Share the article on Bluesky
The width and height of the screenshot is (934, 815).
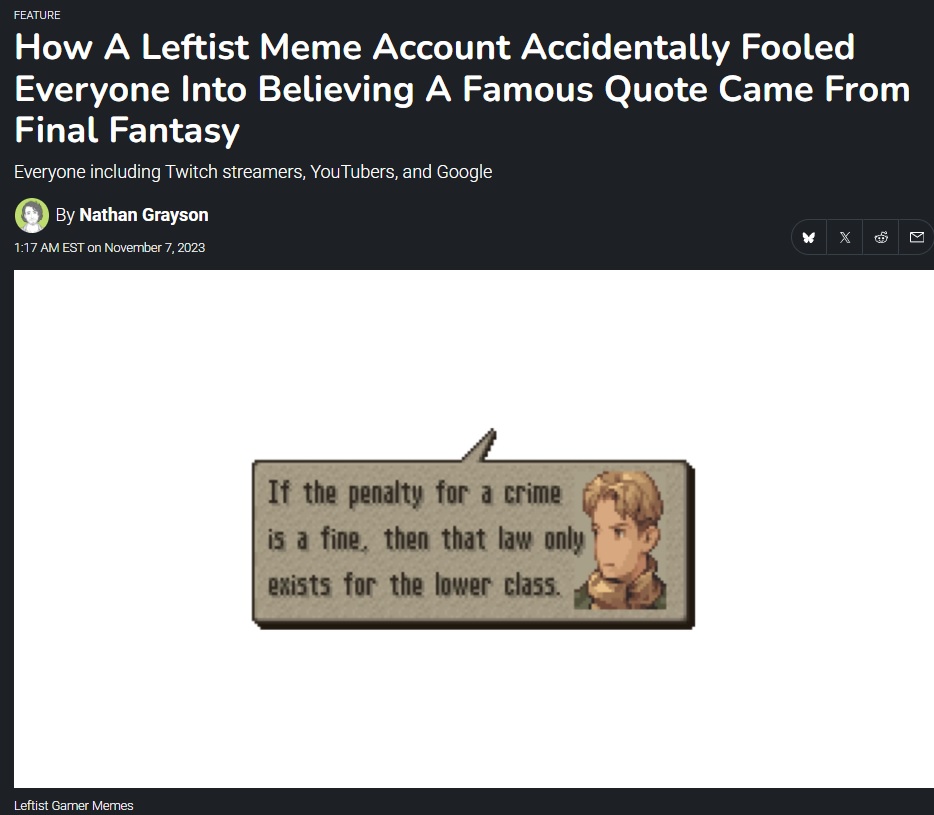click(x=809, y=238)
